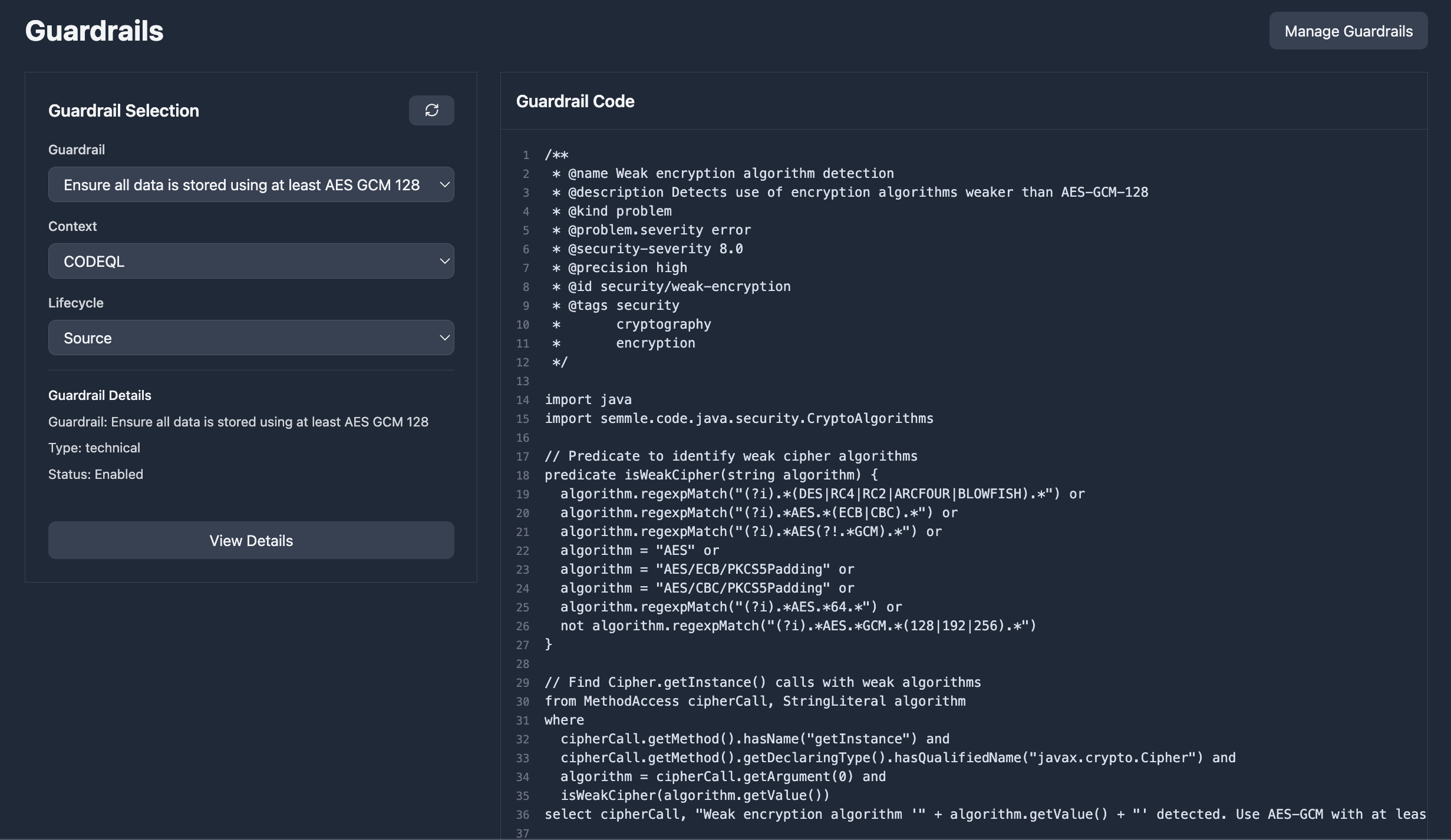This screenshot has width=1451, height=840.
Task: Click the 'predicate isWeakCipher(string algorithm)' line
Action: pyautogui.click(x=711, y=475)
